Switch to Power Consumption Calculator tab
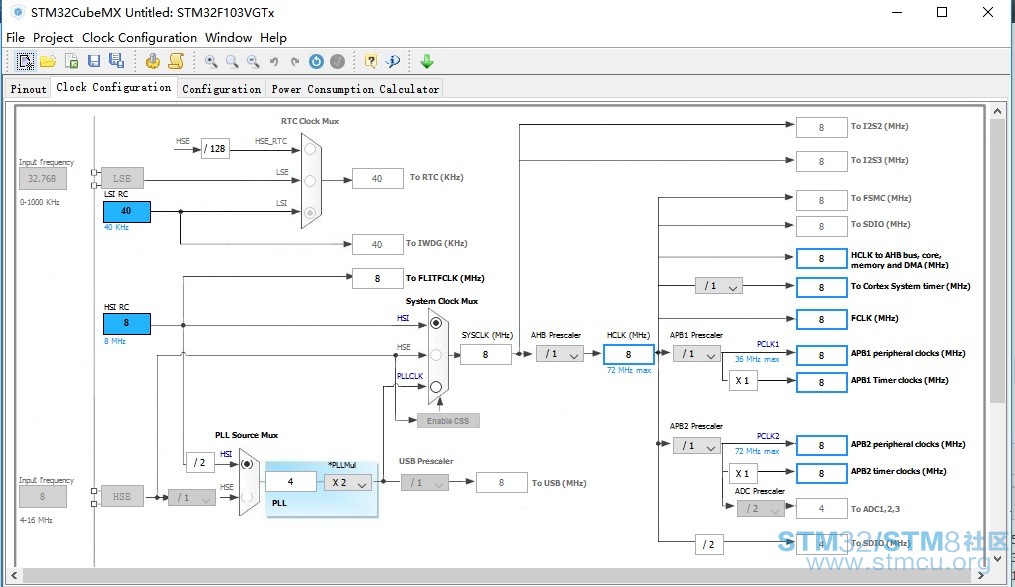The width and height of the screenshot is (1015, 587). tap(355, 89)
